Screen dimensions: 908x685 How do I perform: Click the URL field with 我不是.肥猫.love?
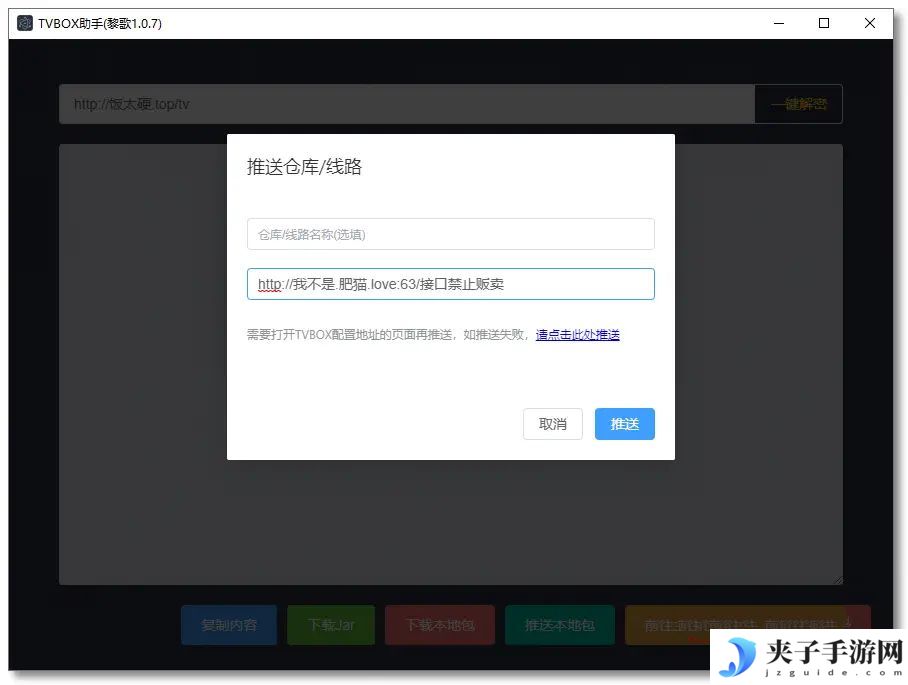(451, 284)
